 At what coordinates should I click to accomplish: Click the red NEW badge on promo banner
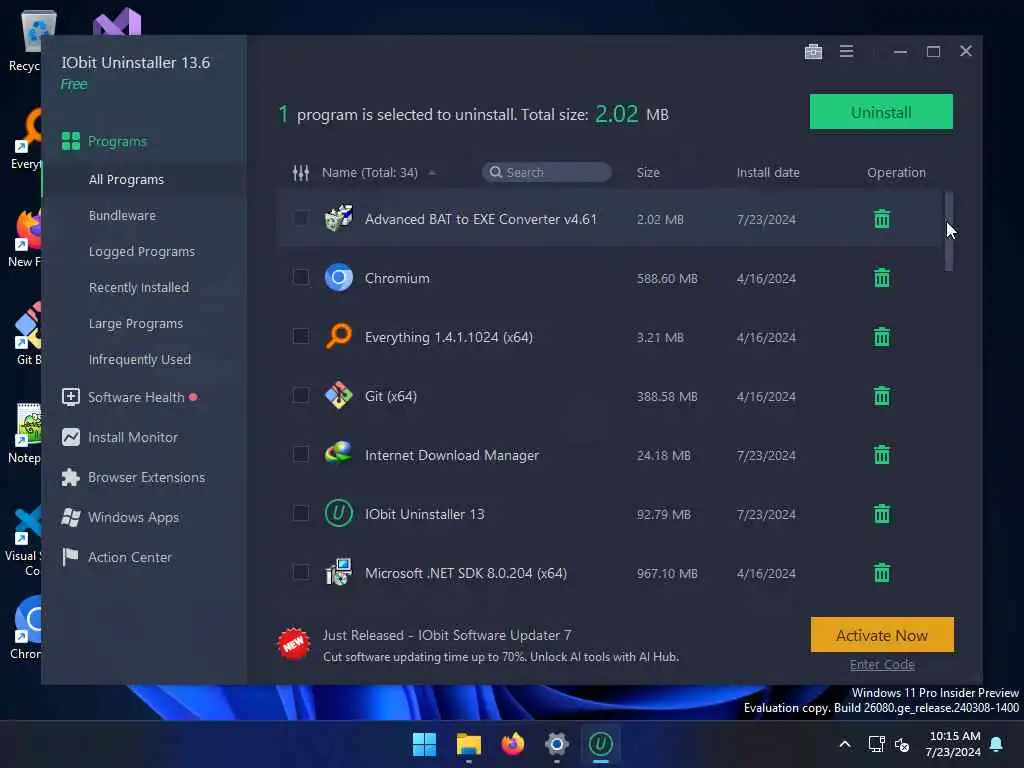pyautogui.click(x=293, y=644)
